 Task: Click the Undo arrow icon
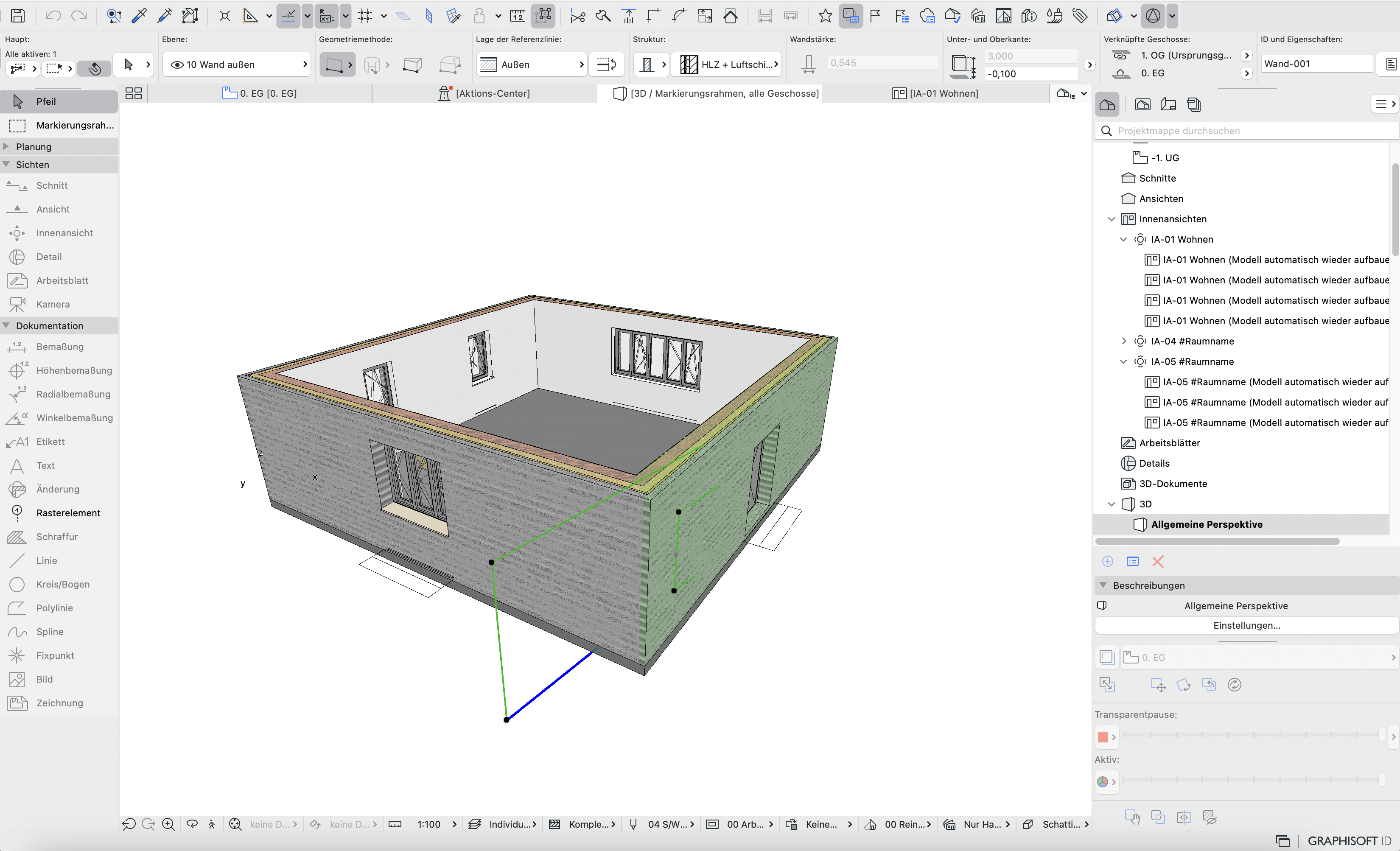click(x=53, y=15)
